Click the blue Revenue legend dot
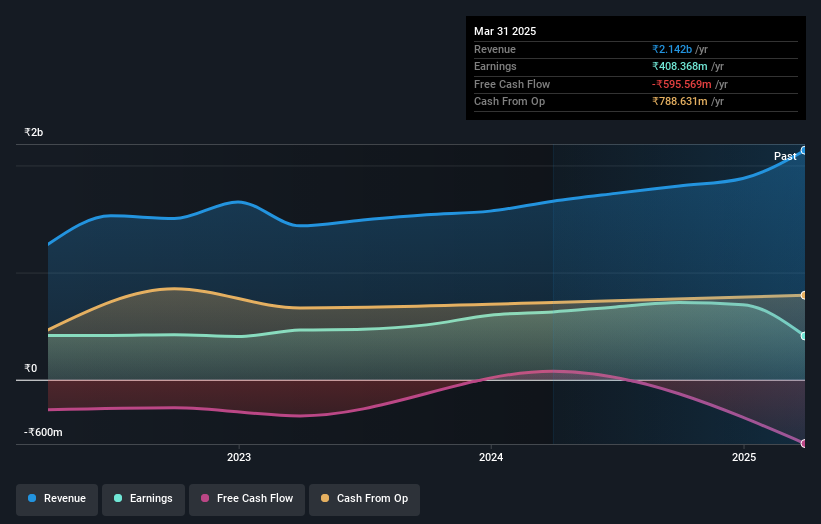Screen dimensions: 821x524 click(x=32, y=498)
